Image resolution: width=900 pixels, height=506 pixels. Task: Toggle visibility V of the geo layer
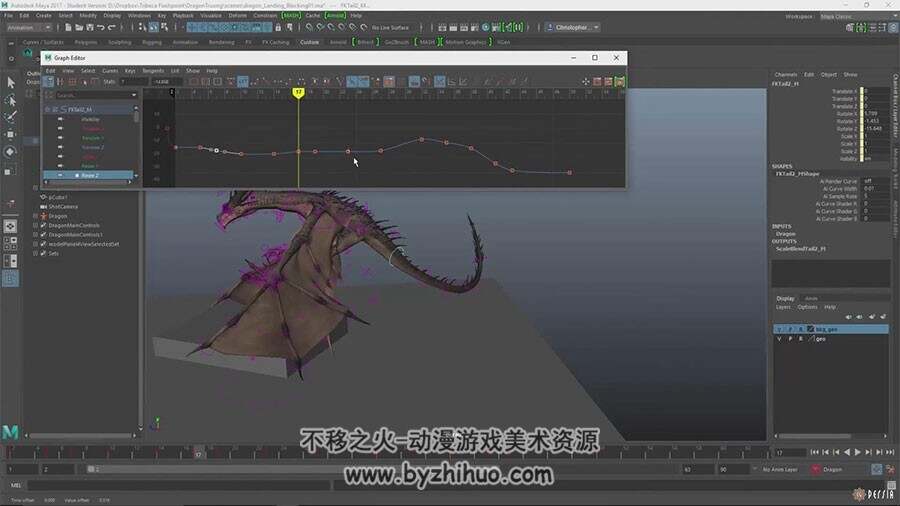click(x=779, y=339)
